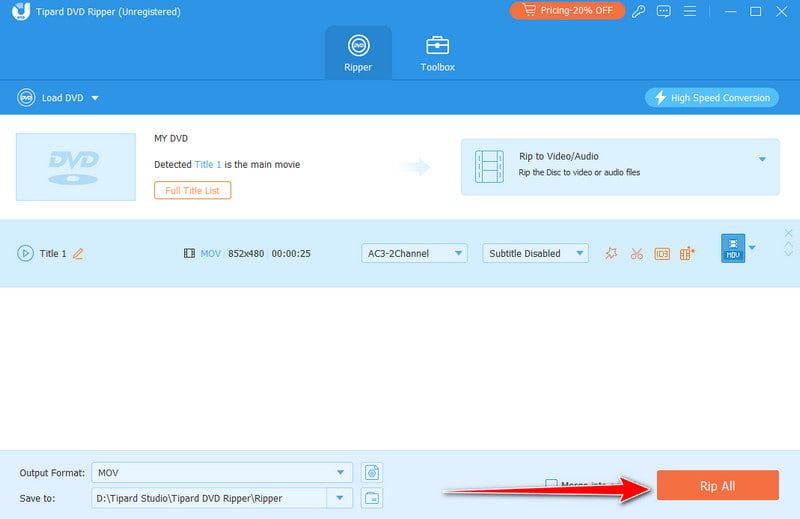Open the Subtitle Disabled dropdown
Image resolution: width=800 pixels, height=519 pixels.
coord(535,254)
